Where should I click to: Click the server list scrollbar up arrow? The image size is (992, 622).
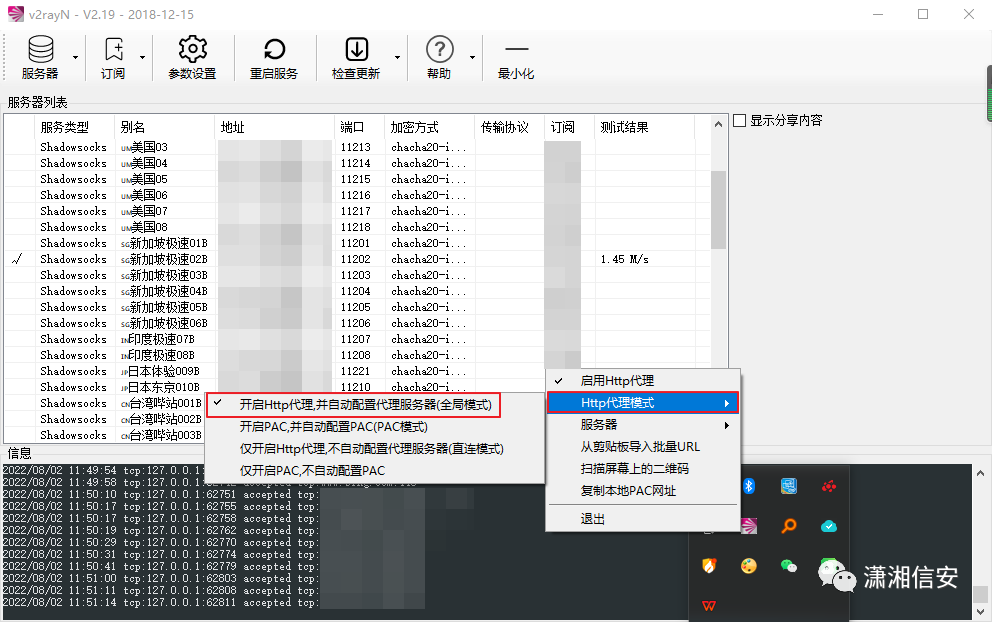719,124
